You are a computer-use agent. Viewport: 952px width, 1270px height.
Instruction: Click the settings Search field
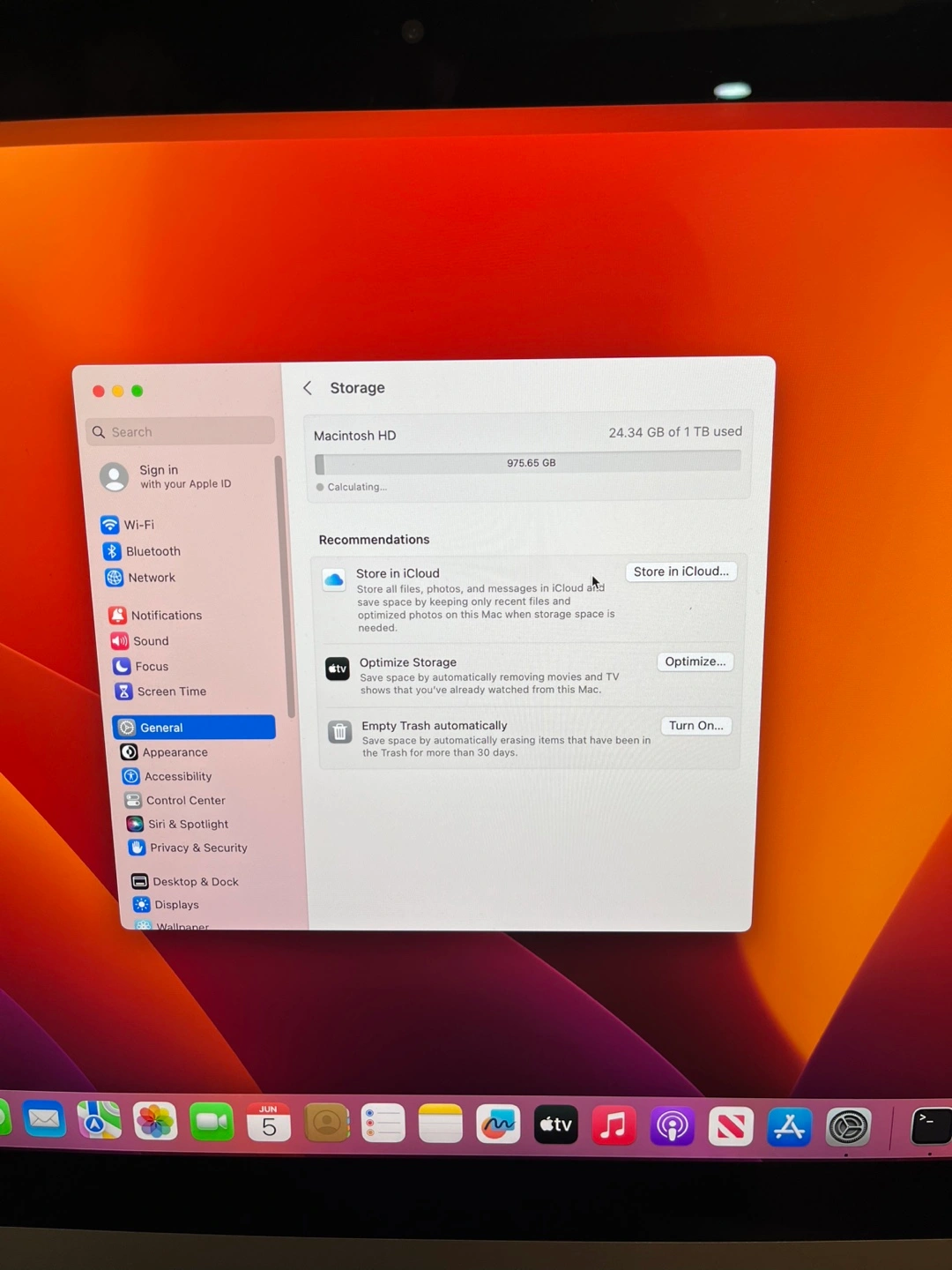182,432
